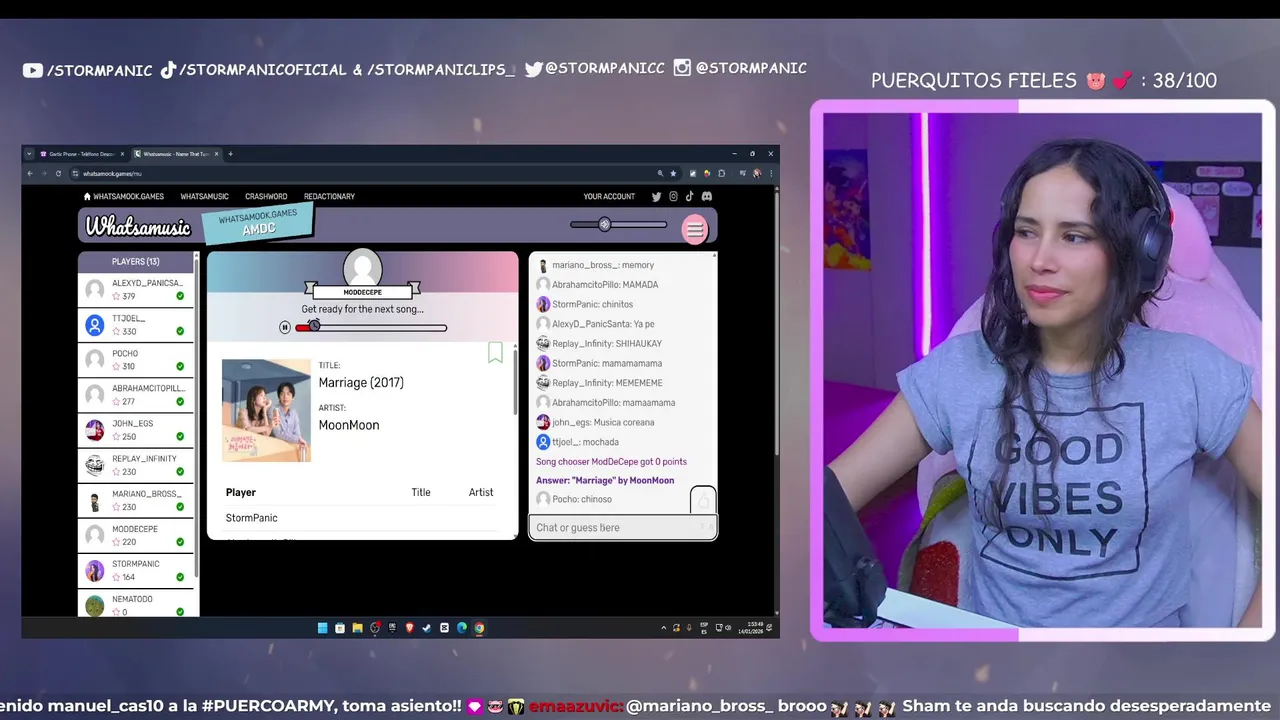Viewport: 1280px width, 720px height.
Task: Select player REPLAY_INFINITY in players list
Action: coord(136,464)
